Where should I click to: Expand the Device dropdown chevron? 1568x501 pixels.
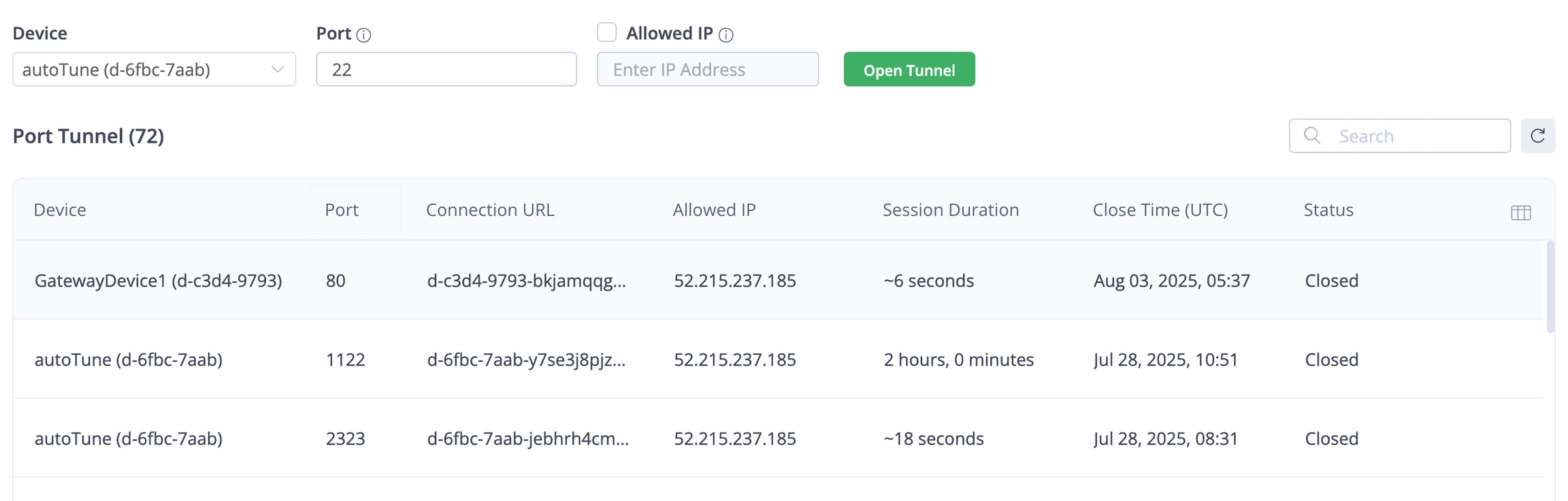[x=277, y=69]
